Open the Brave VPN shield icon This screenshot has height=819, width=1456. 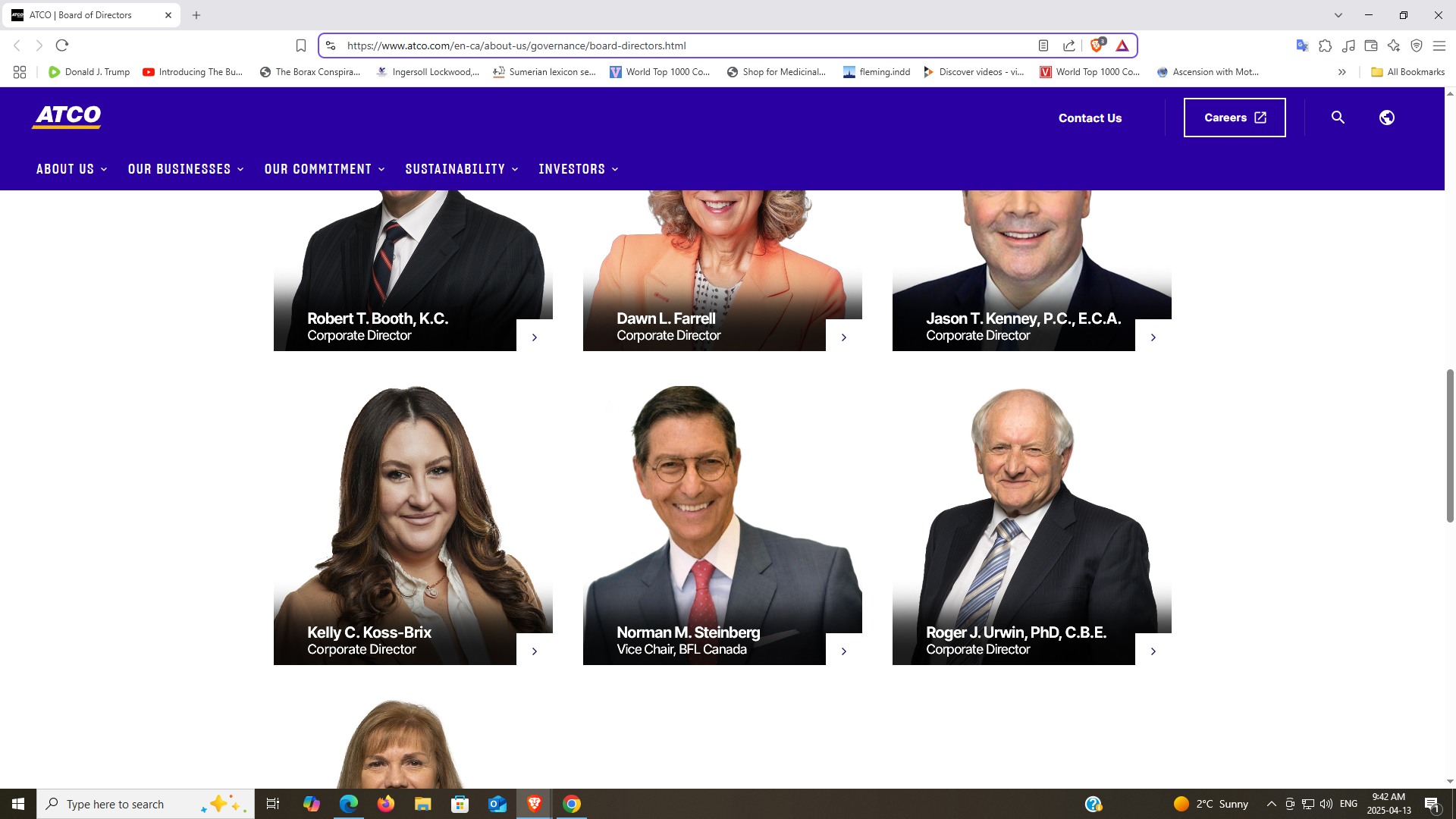click(1417, 45)
